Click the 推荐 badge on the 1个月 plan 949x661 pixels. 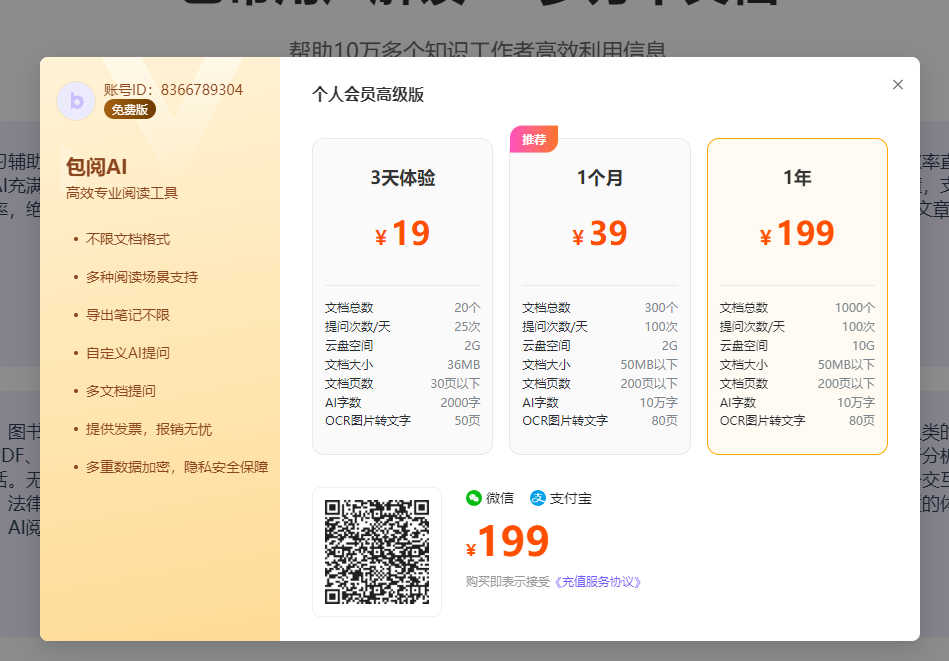coord(532,141)
